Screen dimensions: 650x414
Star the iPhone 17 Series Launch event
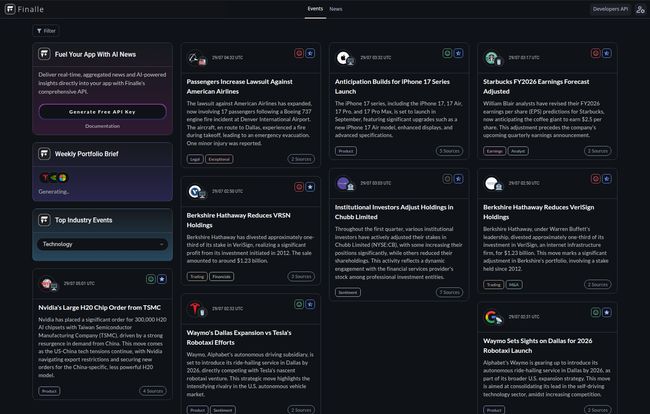[x=458, y=53]
